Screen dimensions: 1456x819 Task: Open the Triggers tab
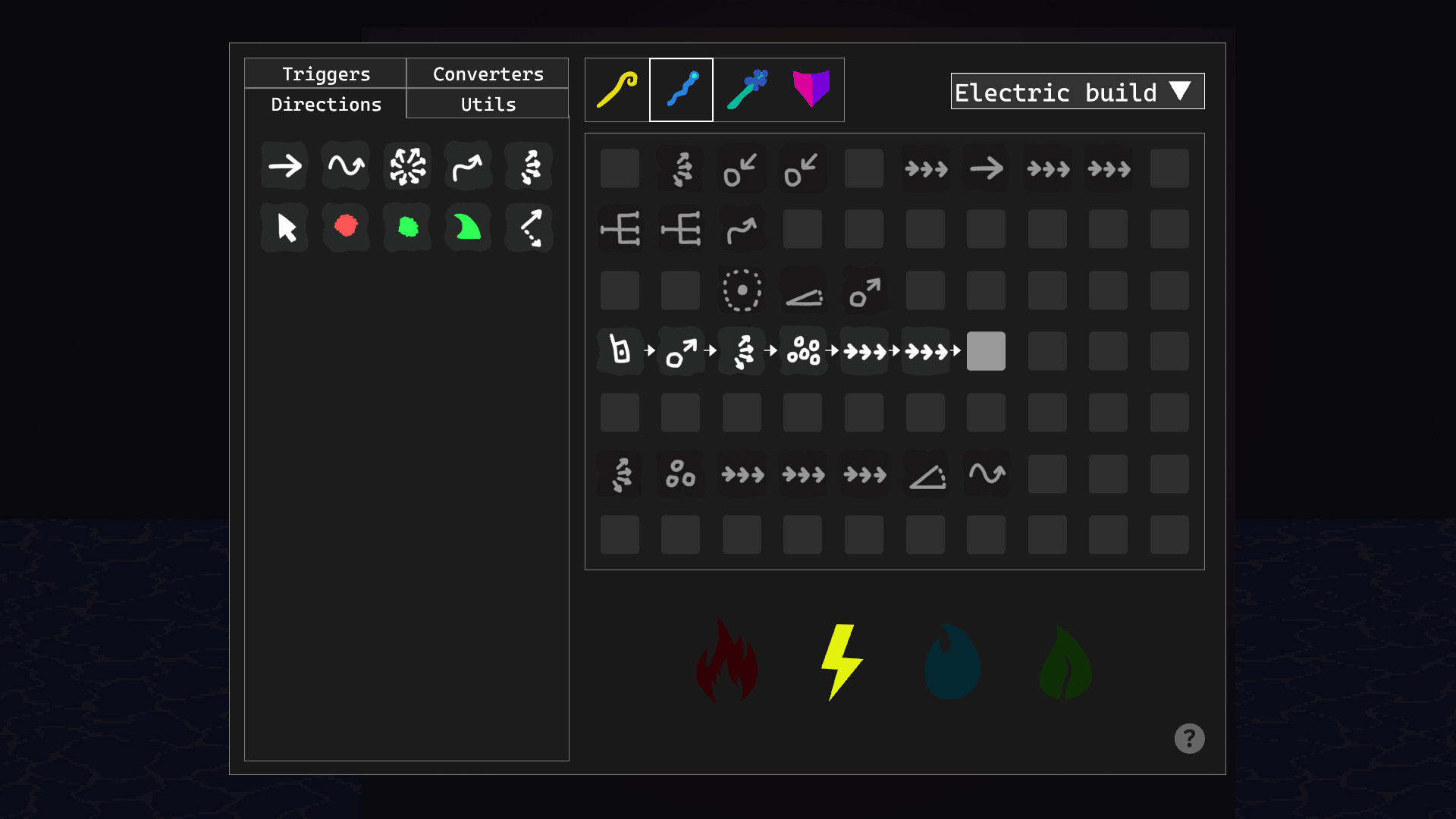pyautogui.click(x=326, y=74)
